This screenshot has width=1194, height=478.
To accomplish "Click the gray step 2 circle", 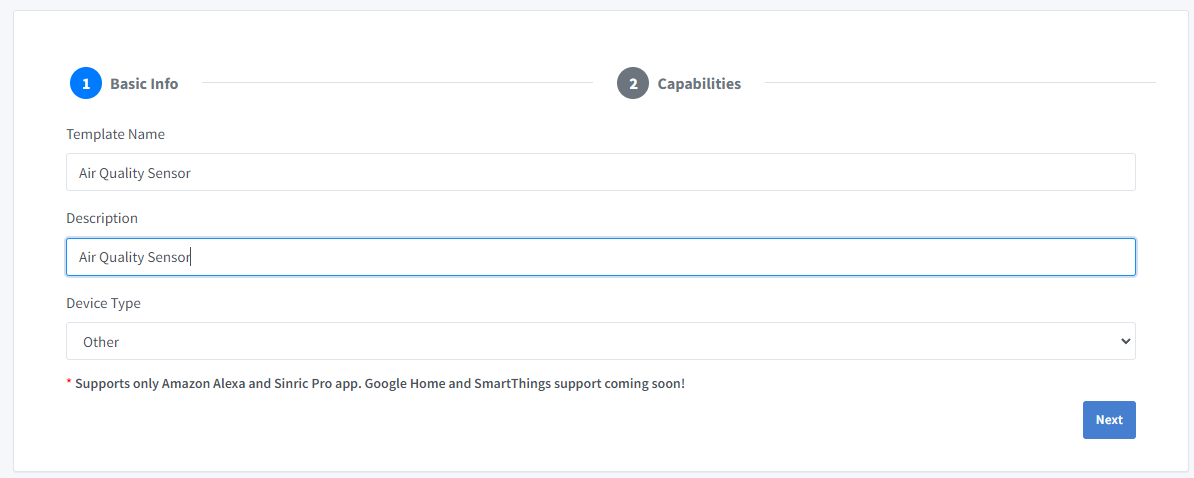I will (633, 84).
